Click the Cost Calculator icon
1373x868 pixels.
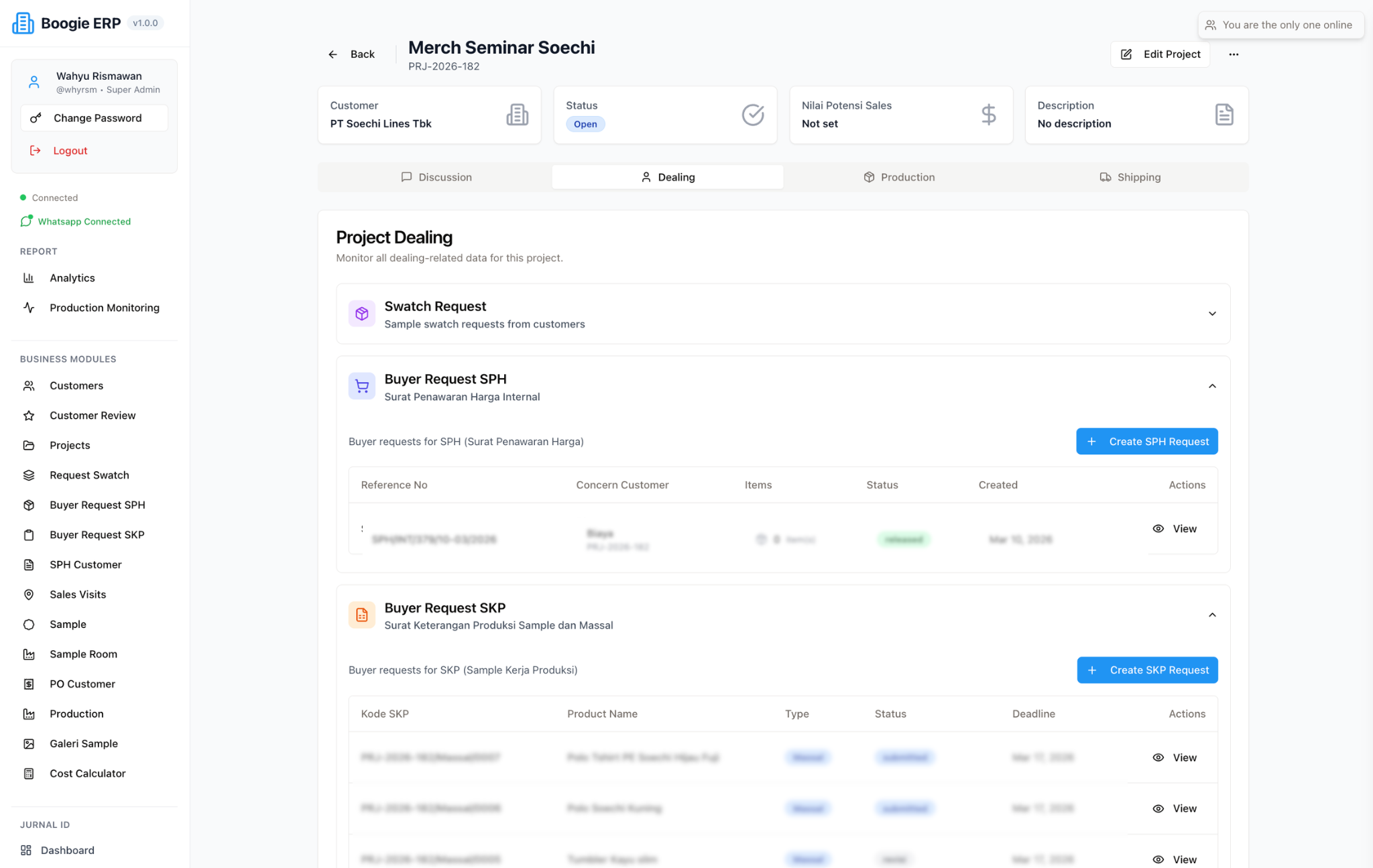pyautogui.click(x=29, y=773)
